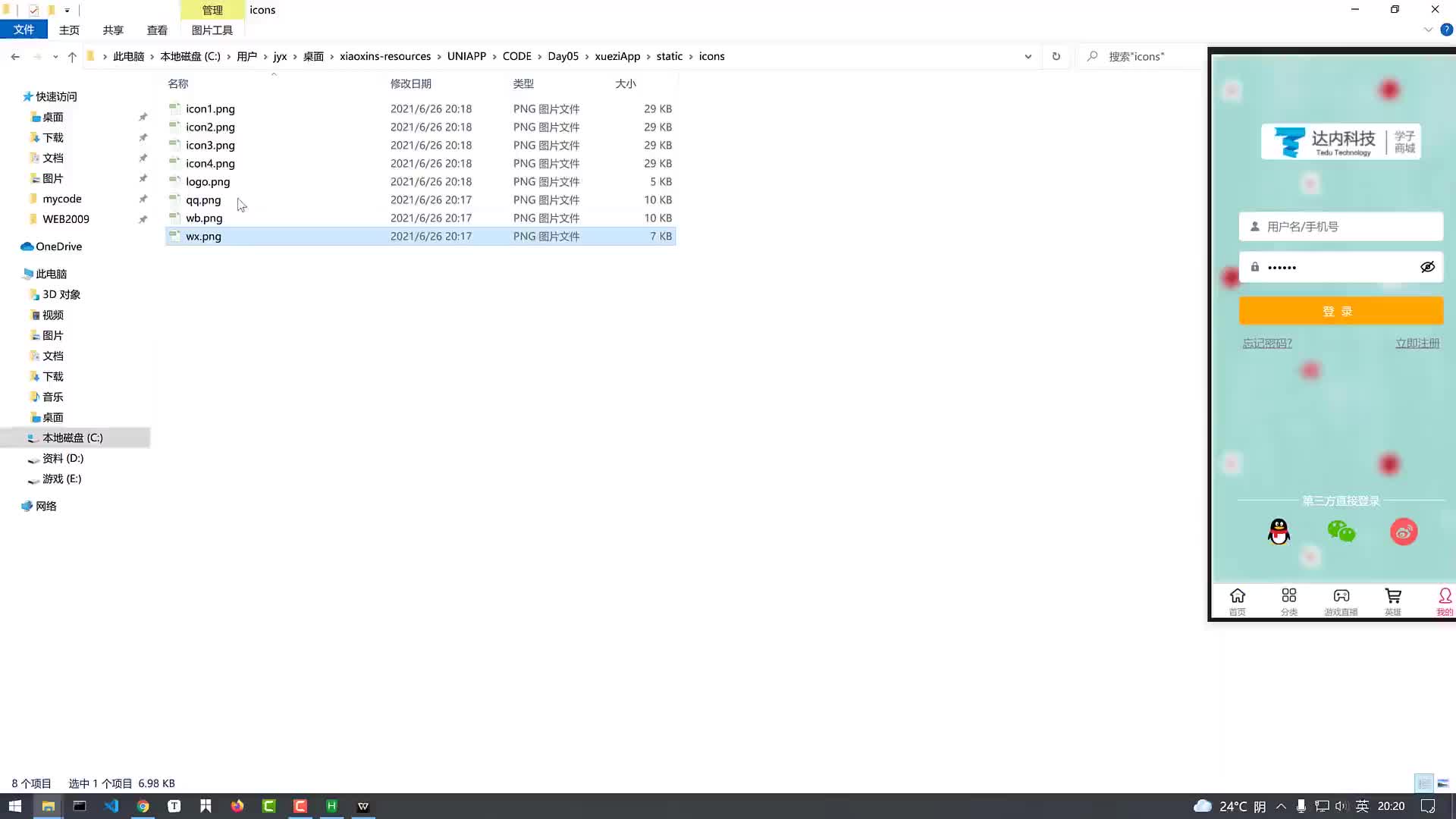The image size is (1456, 819).
Task: Click the game live tab icon
Action: (1341, 597)
